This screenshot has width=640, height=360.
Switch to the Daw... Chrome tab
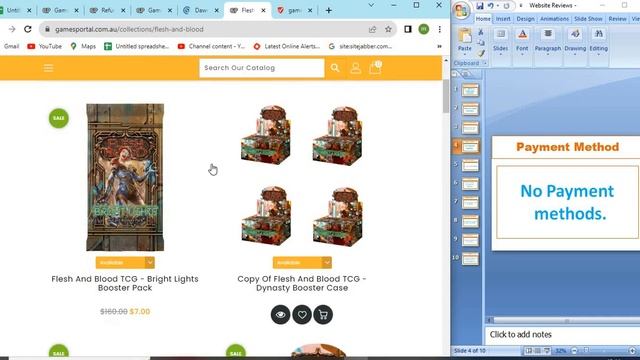point(200,10)
